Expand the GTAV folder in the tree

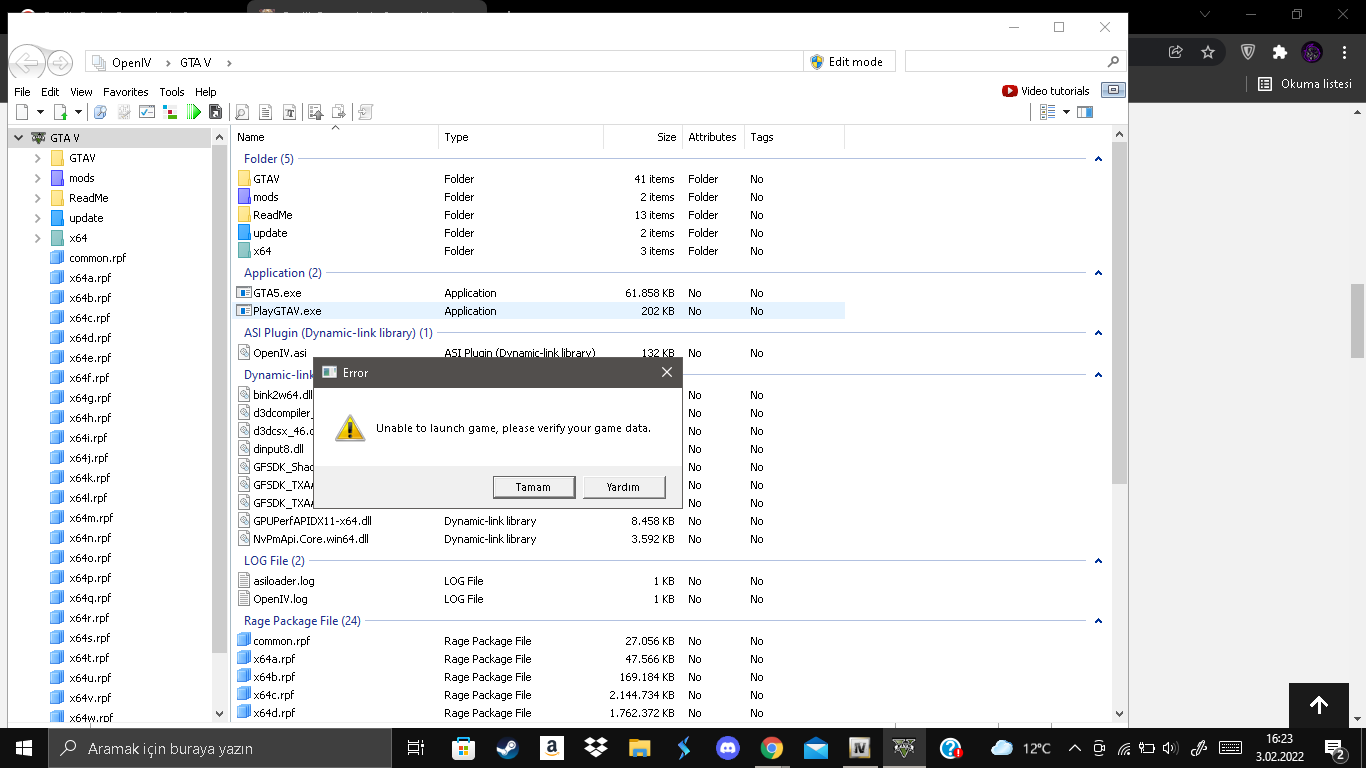point(37,158)
